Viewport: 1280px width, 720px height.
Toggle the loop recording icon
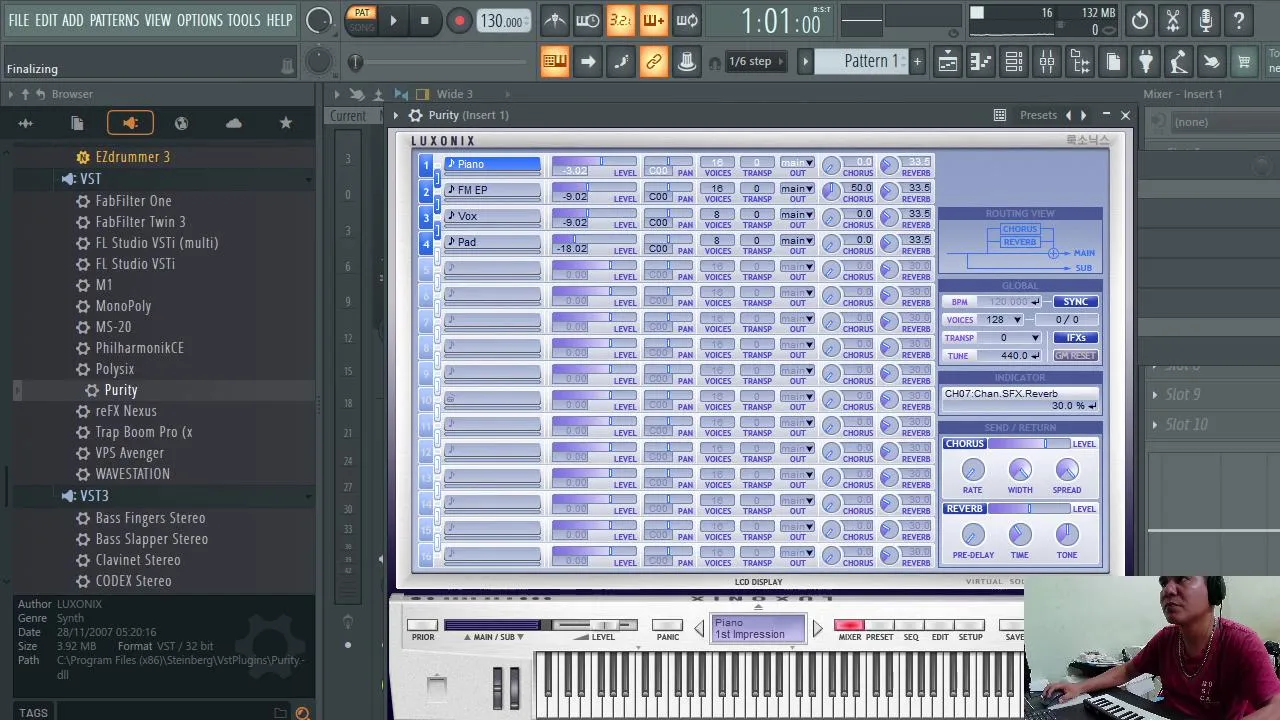pyautogui.click(x=686, y=20)
